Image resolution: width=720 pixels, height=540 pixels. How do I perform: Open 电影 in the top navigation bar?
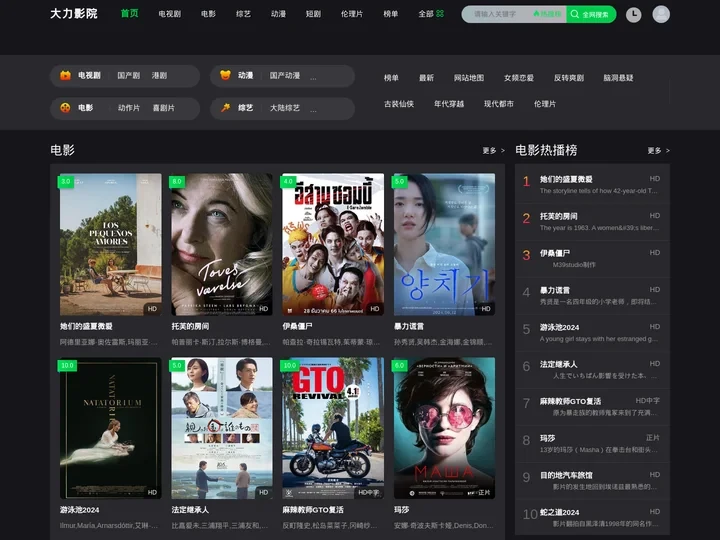[208, 14]
